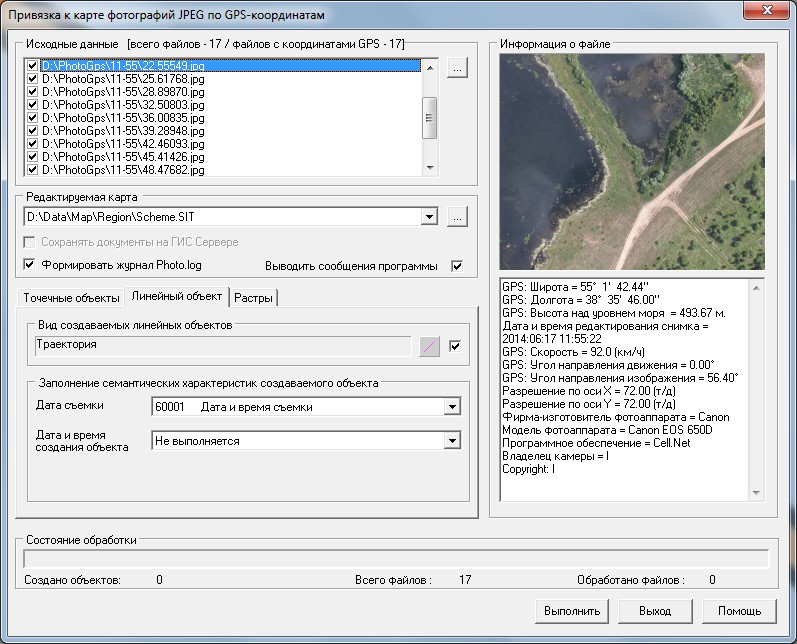Switch to the Точечные объекты tab

[70, 297]
